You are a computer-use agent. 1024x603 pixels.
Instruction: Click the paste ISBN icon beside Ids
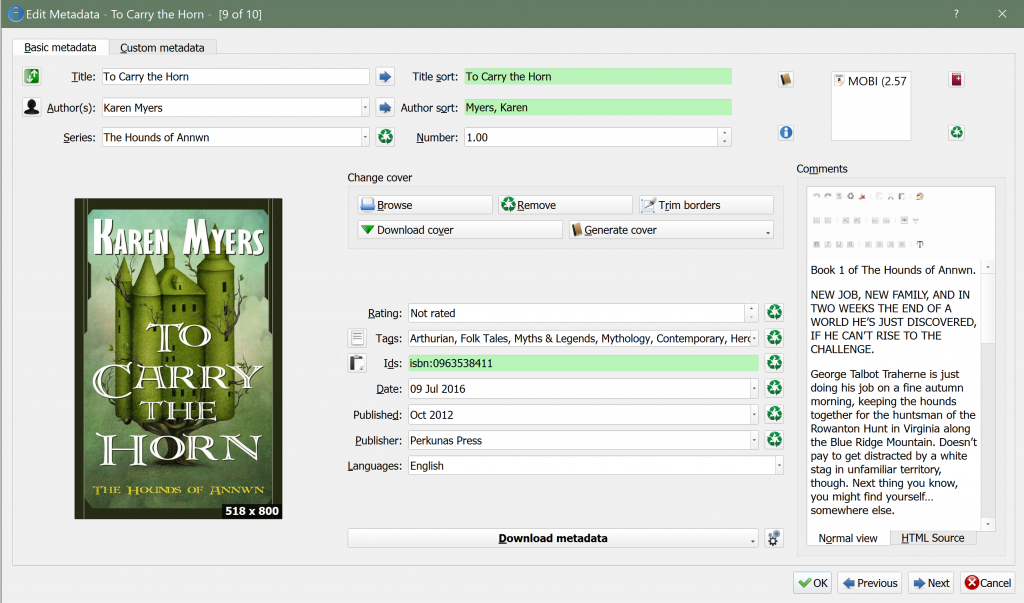click(x=357, y=363)
